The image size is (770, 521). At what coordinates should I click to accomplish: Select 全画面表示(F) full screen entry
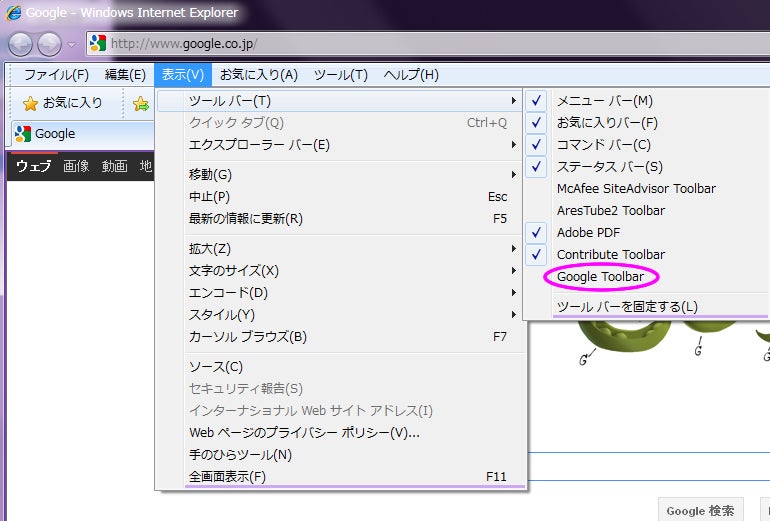point(339,476)
